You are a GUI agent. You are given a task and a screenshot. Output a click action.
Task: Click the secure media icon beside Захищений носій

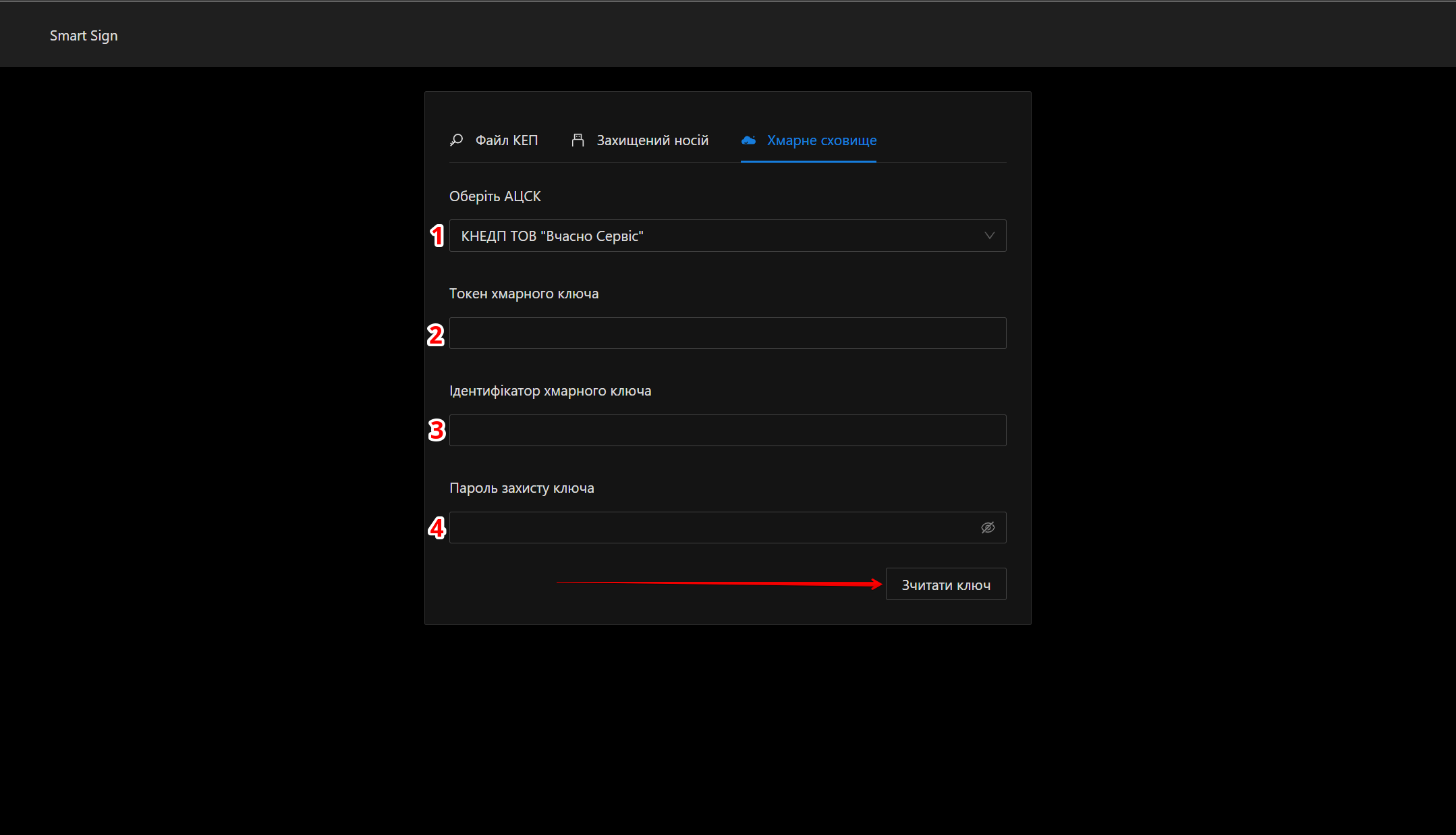coord(578,140)
